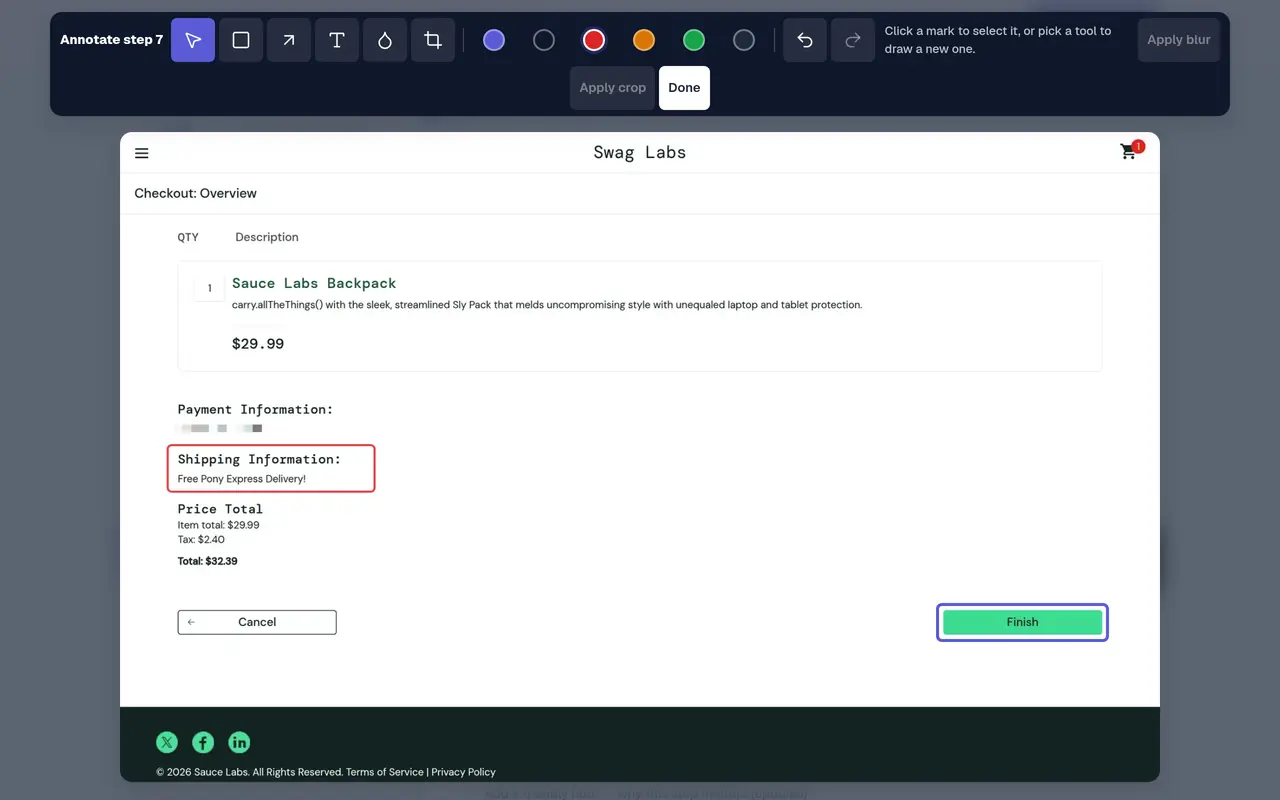Click the Description column header
Screen dimensions: 1280x800
tap(267, 237)
